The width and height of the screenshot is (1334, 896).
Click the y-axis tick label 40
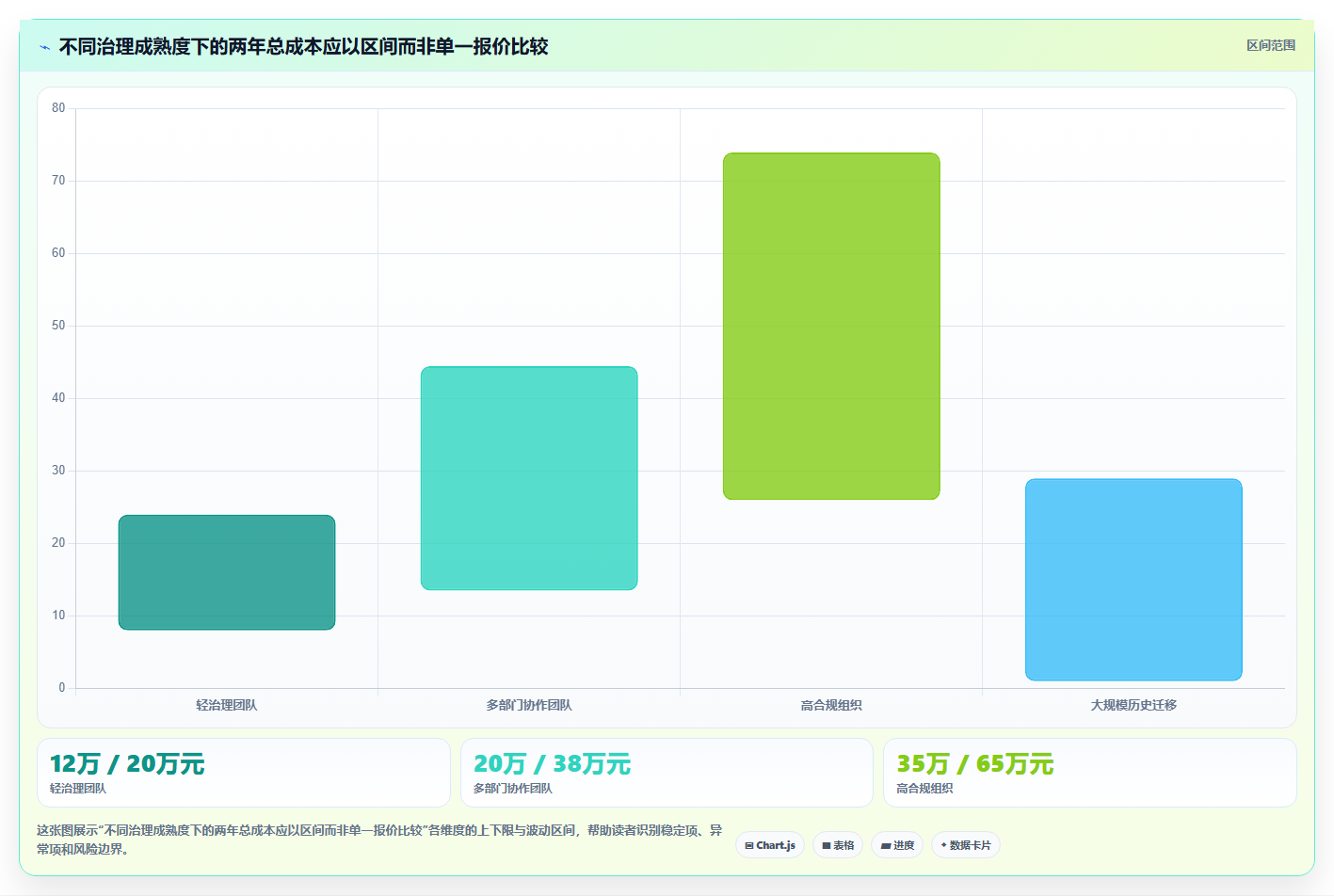pyautogui.click(x=58, y=398)
